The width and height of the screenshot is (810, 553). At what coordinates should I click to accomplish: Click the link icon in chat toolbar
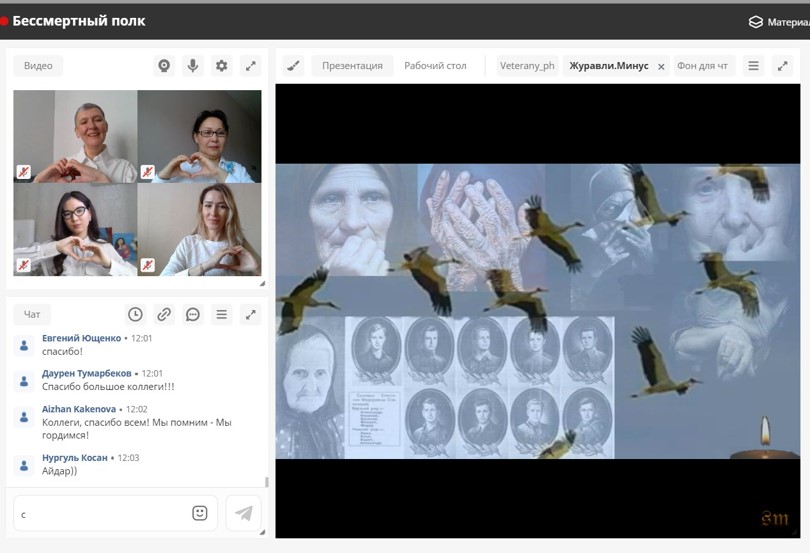point(164,314)
